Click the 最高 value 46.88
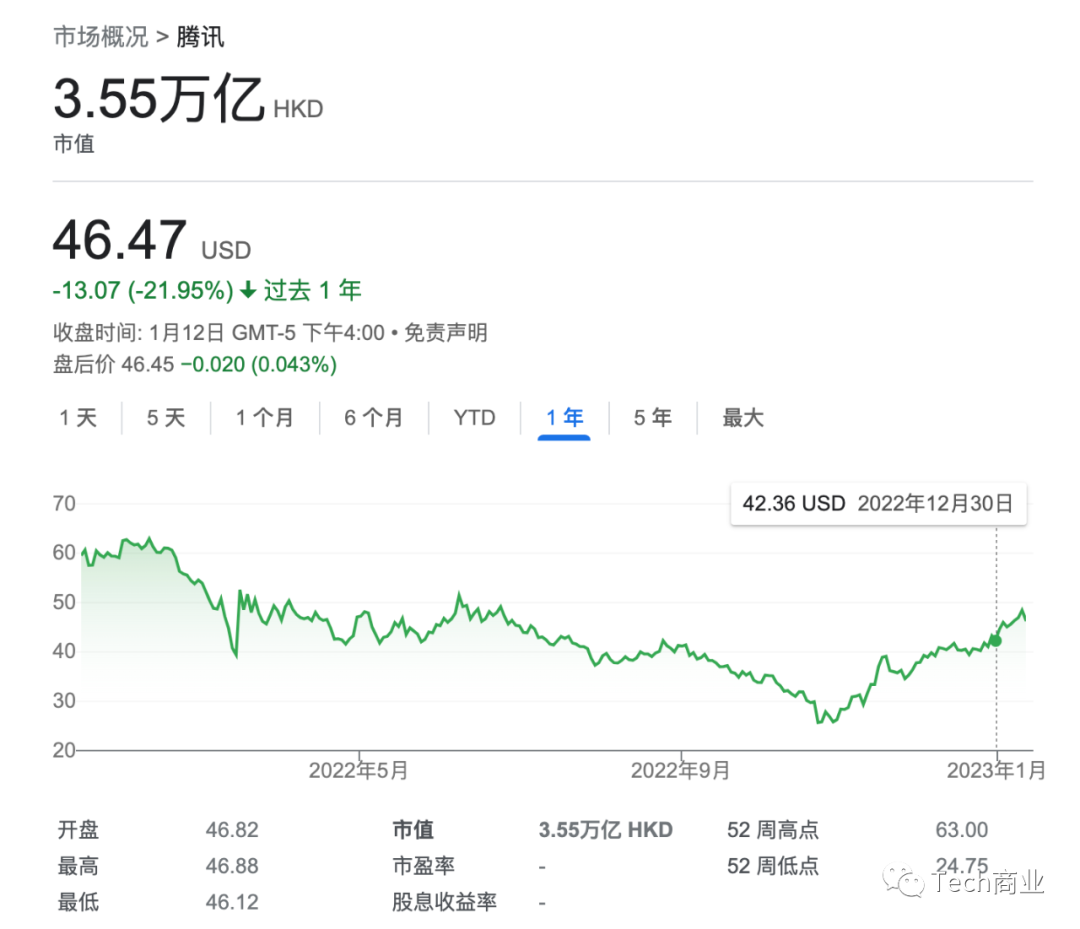Viewport: 1080px width, 929px height. tap(232, 866)
